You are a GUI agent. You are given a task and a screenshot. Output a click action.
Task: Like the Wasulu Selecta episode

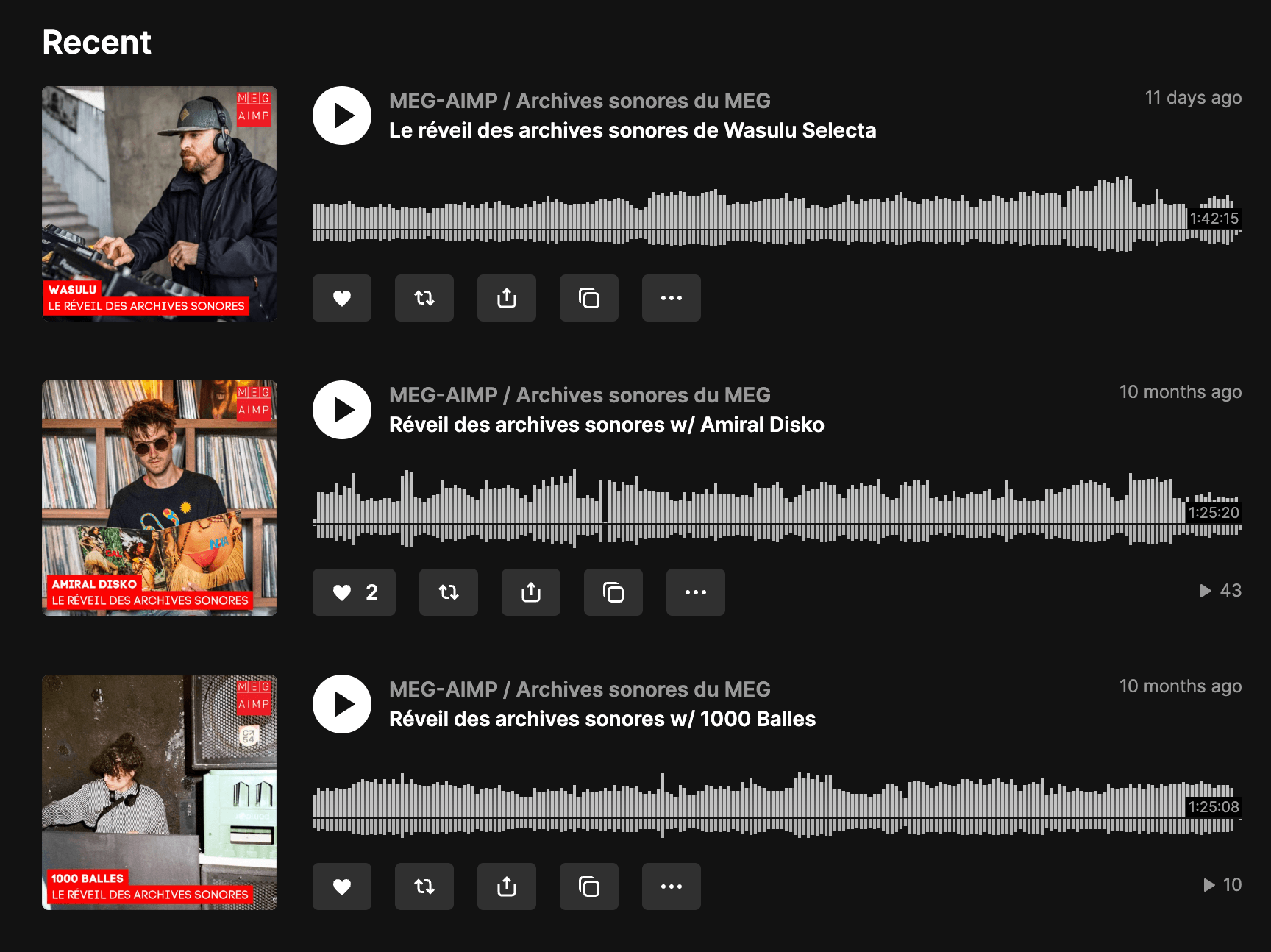[x=341, y=298]
